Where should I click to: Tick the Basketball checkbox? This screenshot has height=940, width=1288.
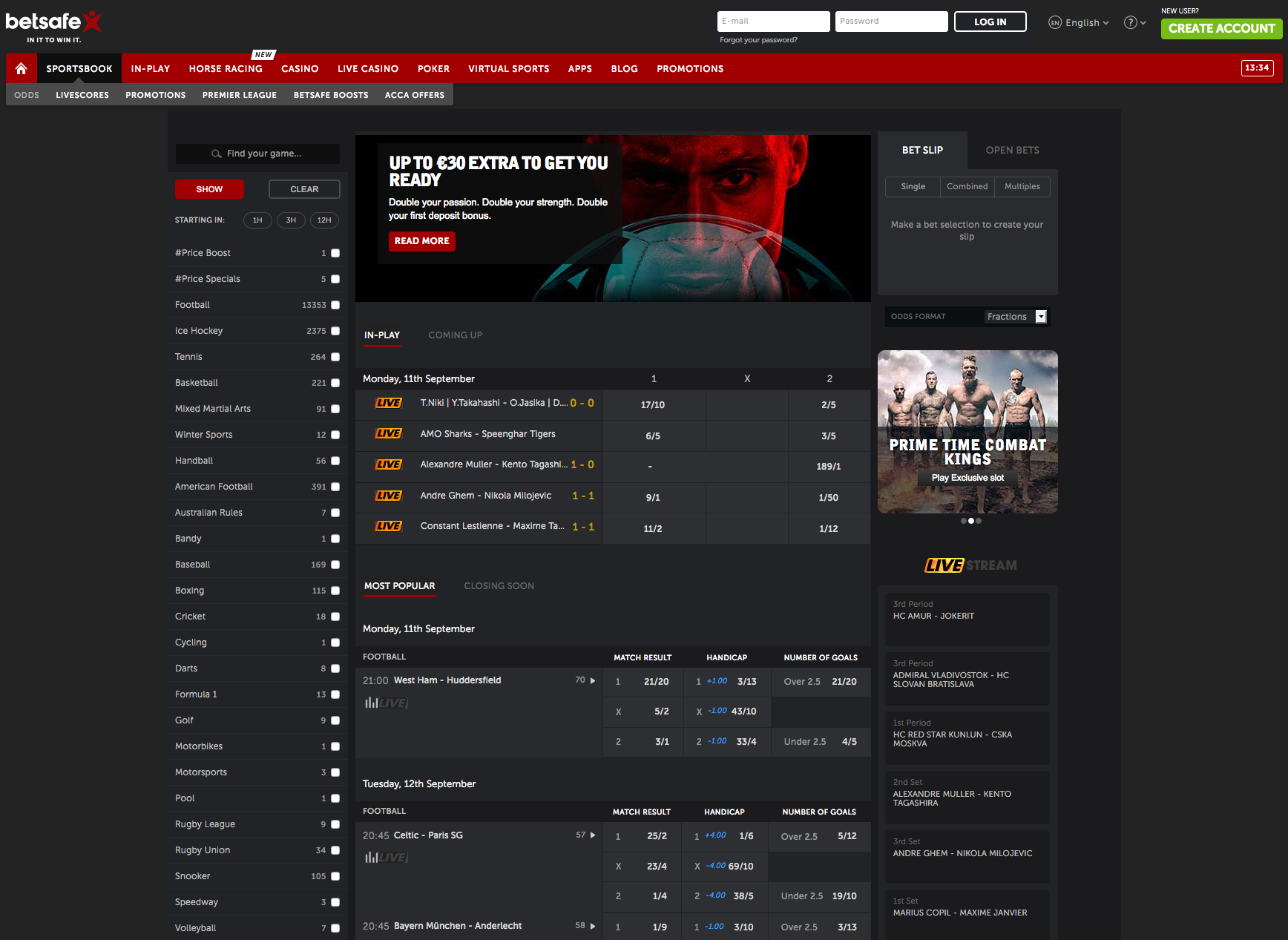335,383
